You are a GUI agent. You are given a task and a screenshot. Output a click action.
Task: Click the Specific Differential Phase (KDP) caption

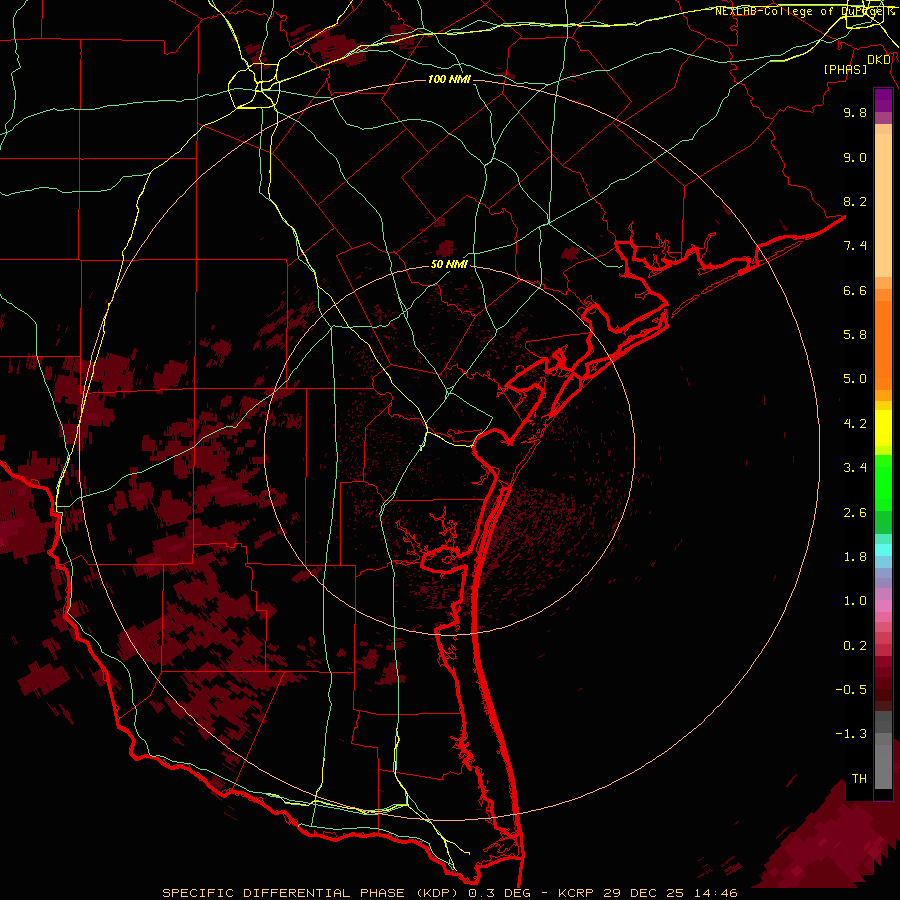pos(450,893)
